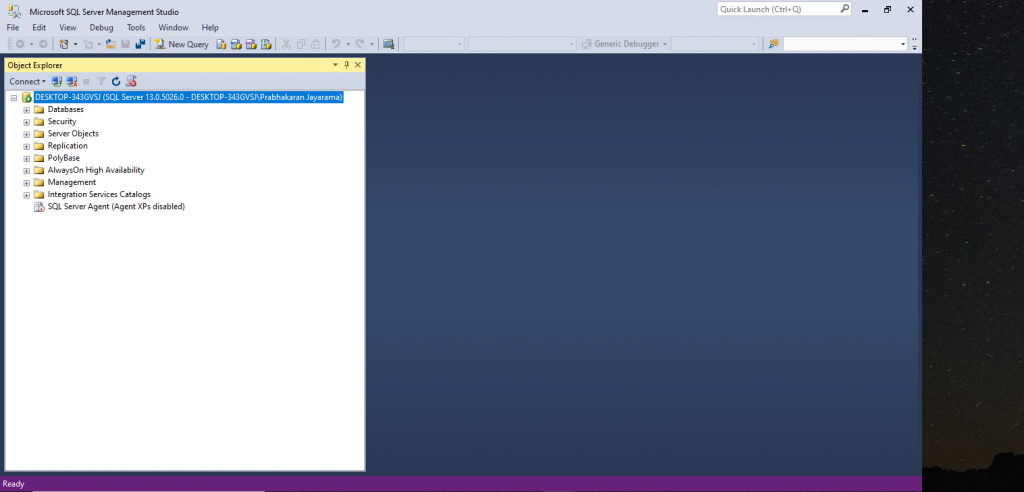Expand the Replication folder

[27, 146]
